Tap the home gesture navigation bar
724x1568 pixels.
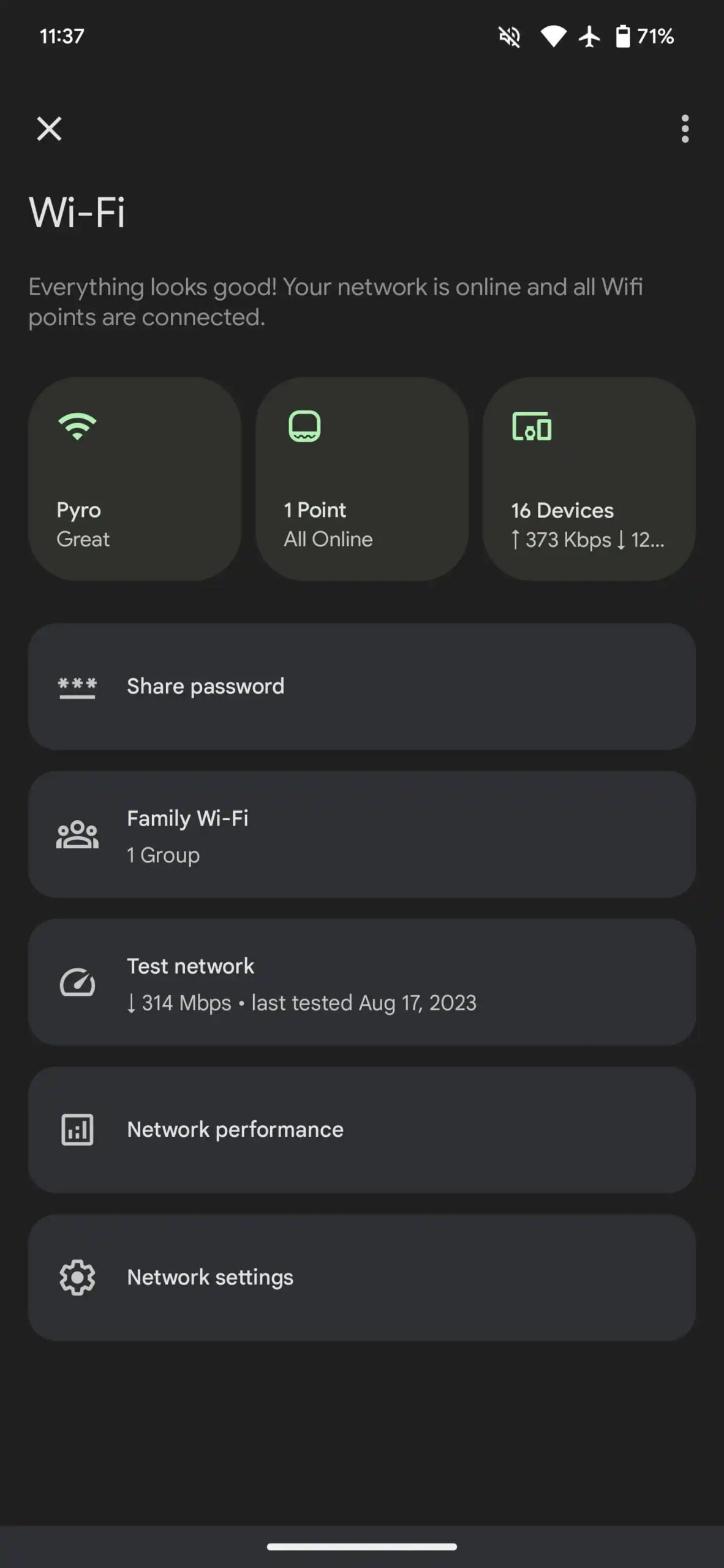(361, 1547)
